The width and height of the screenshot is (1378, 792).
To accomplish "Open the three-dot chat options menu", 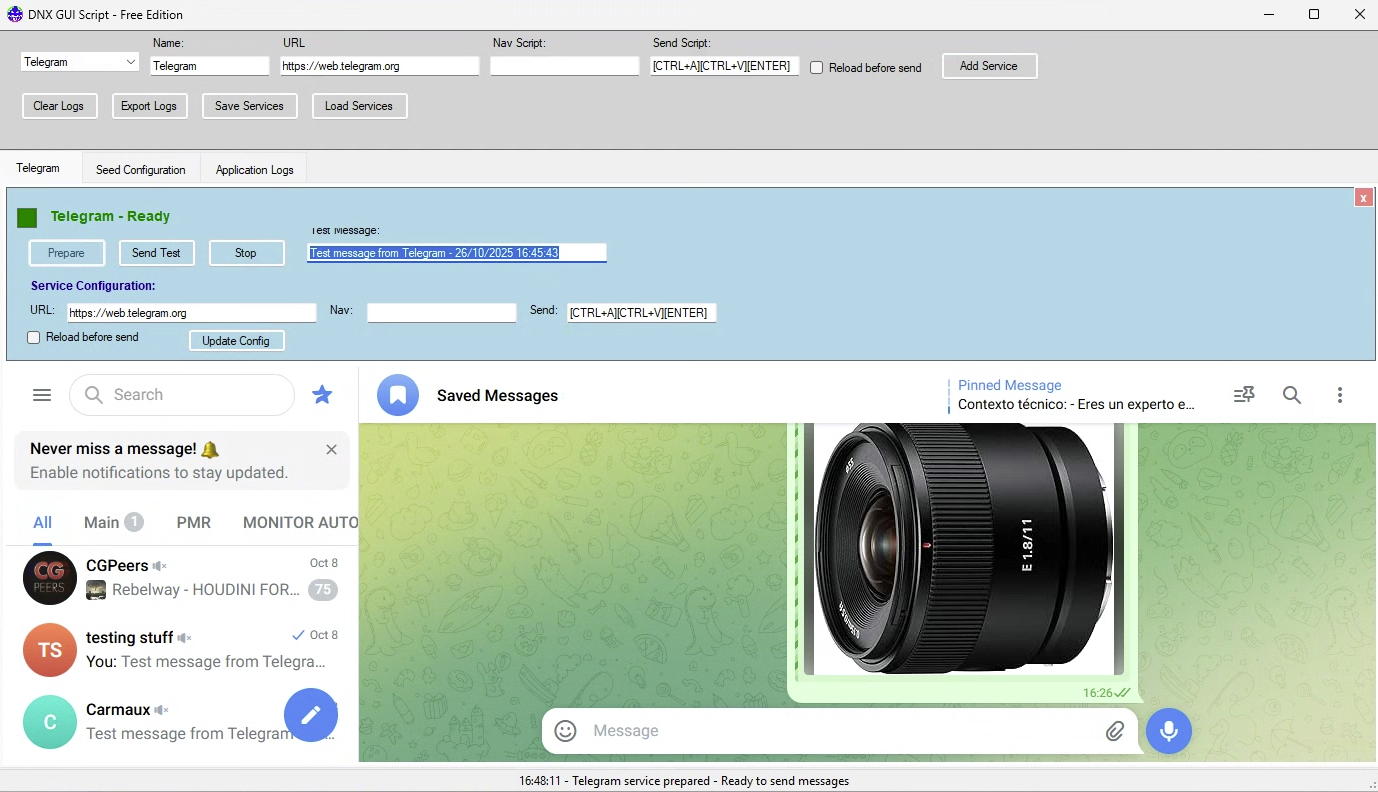I will (1340, 395).
